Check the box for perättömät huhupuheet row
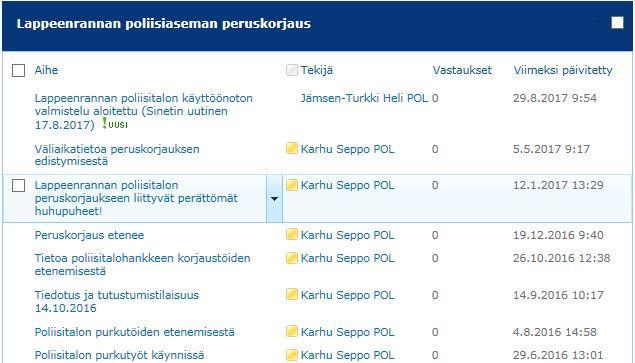The image size is (635, 363). 19,186
